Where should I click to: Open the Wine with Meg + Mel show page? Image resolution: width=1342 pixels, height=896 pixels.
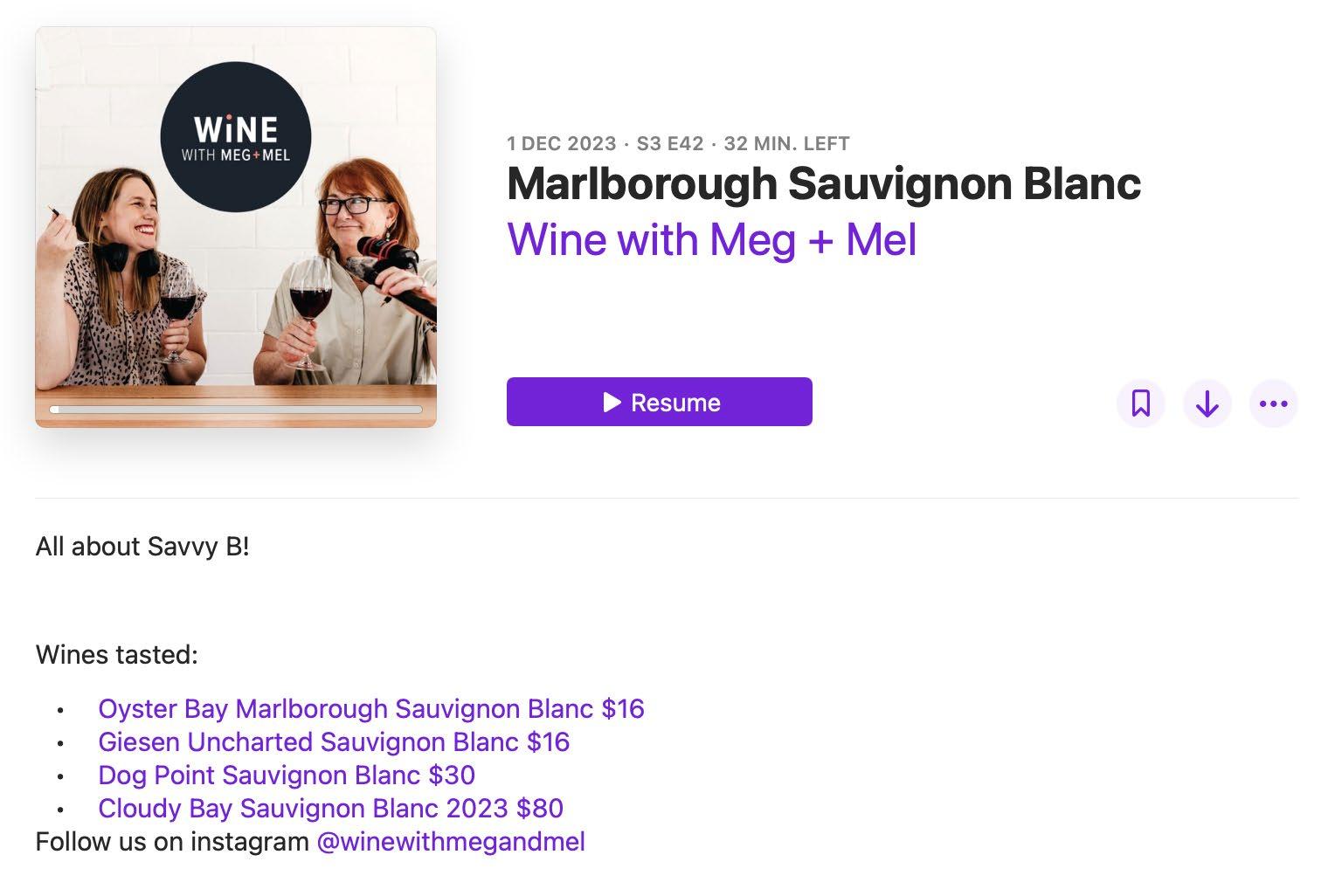[712, 239]
